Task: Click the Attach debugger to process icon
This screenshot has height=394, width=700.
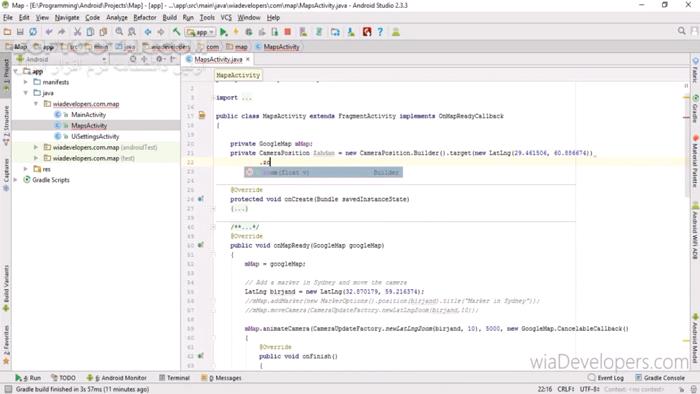Action: point(275,32)
